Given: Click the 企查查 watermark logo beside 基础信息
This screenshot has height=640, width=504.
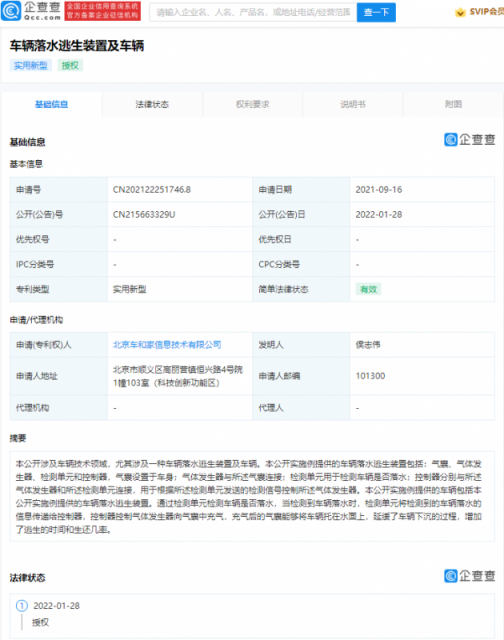Looking at the screenshot, I should [470, 140].
